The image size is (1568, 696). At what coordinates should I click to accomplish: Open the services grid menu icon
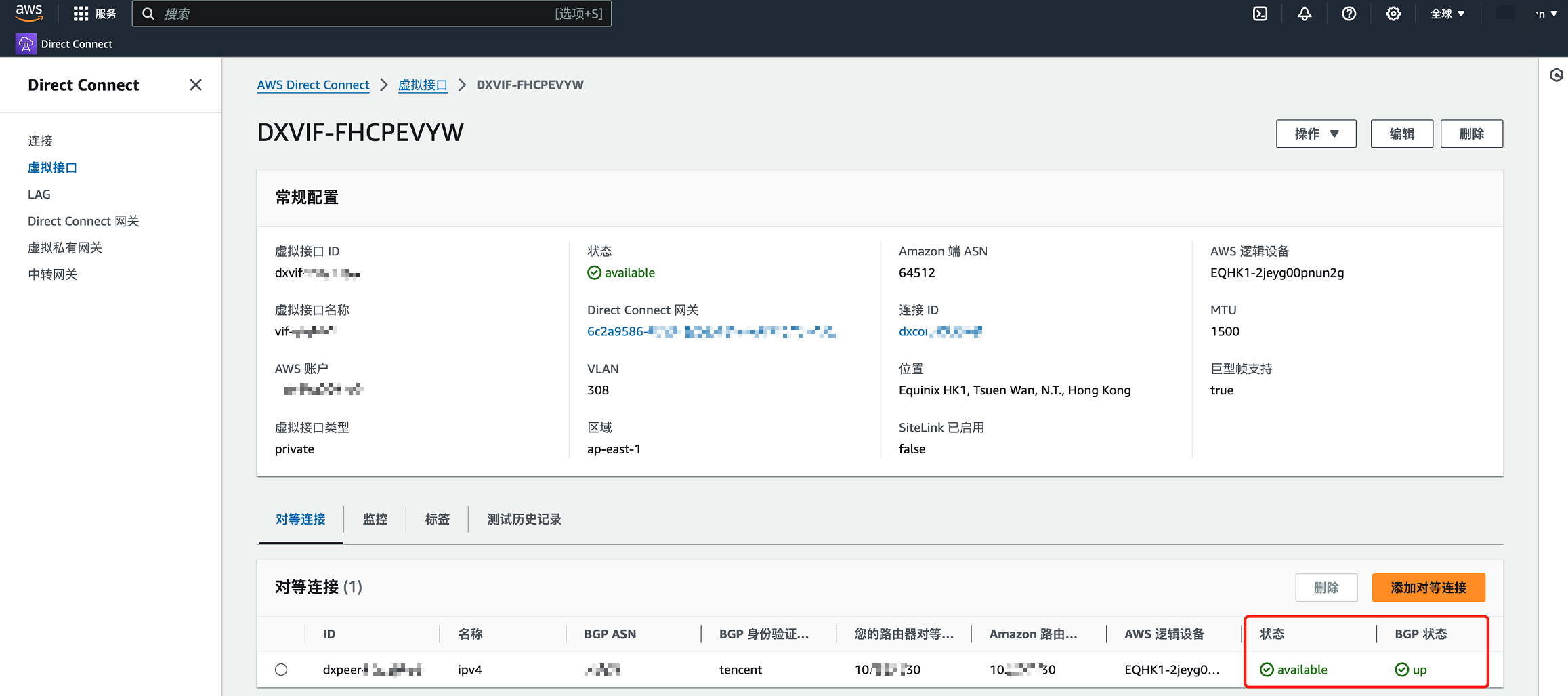click(81, 14)
